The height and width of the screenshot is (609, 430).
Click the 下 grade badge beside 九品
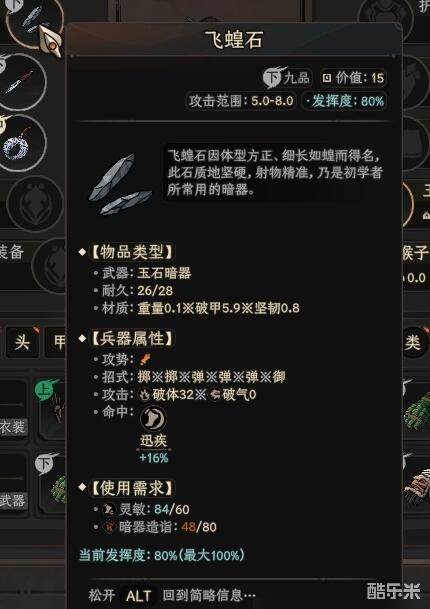pyautogui.click(x=273, y=77)
